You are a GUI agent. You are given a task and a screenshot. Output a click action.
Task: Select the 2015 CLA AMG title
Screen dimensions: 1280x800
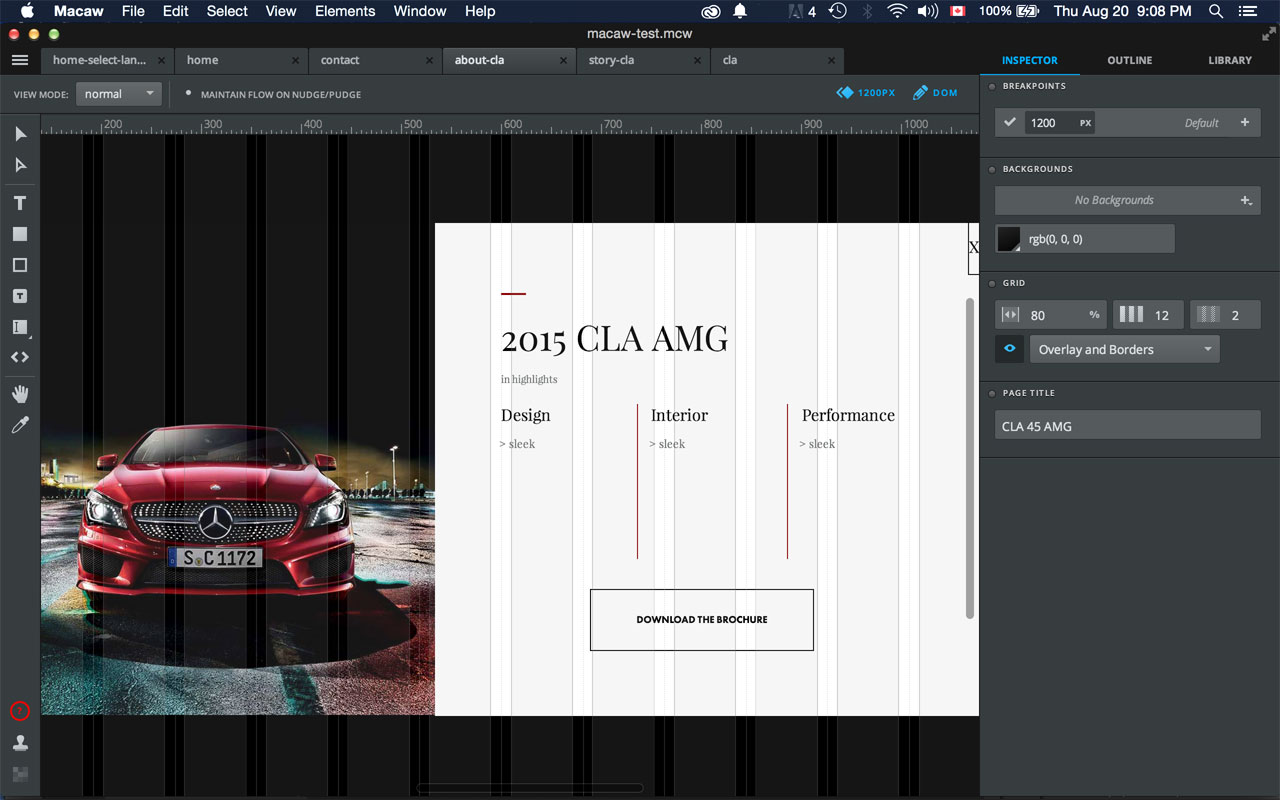pos(615,339)
